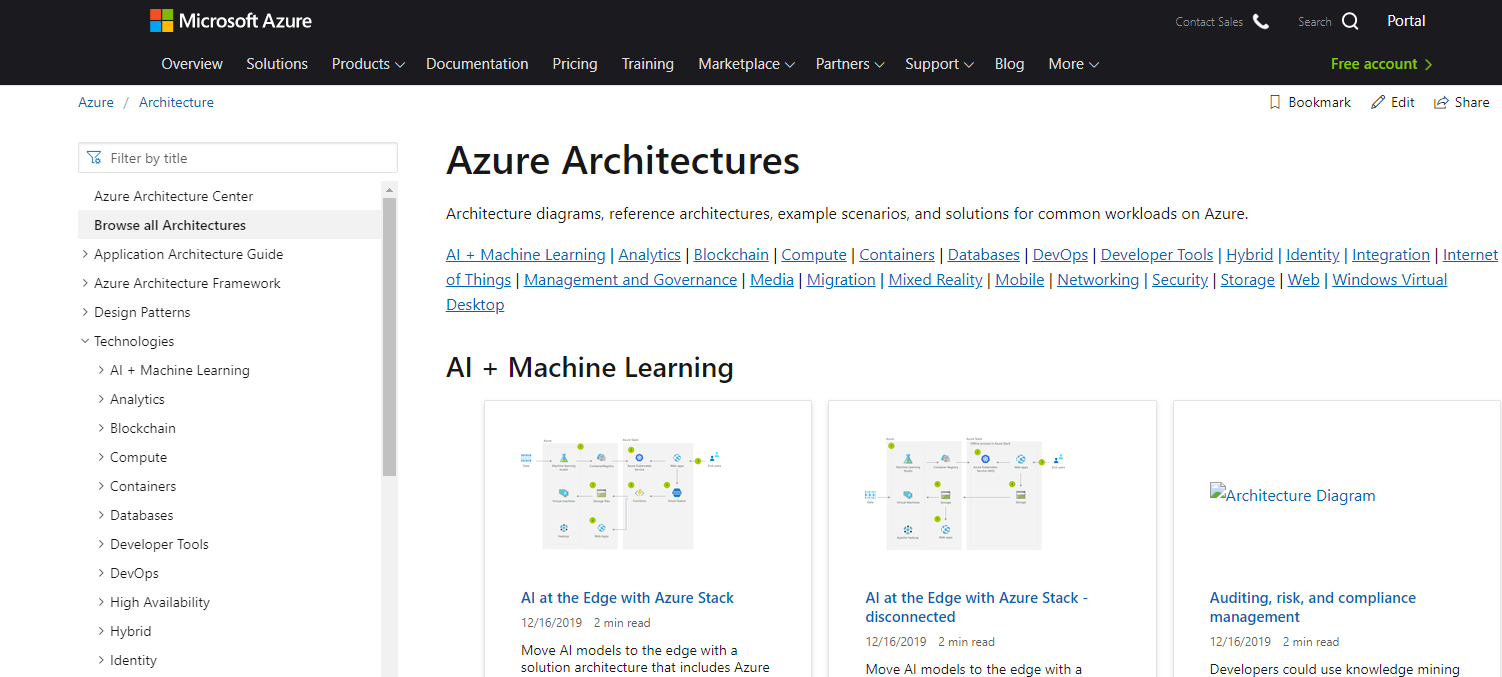1502x677 pixels.
Task: Open AI at the Edge with Azure Stack article
Action: 627,598
